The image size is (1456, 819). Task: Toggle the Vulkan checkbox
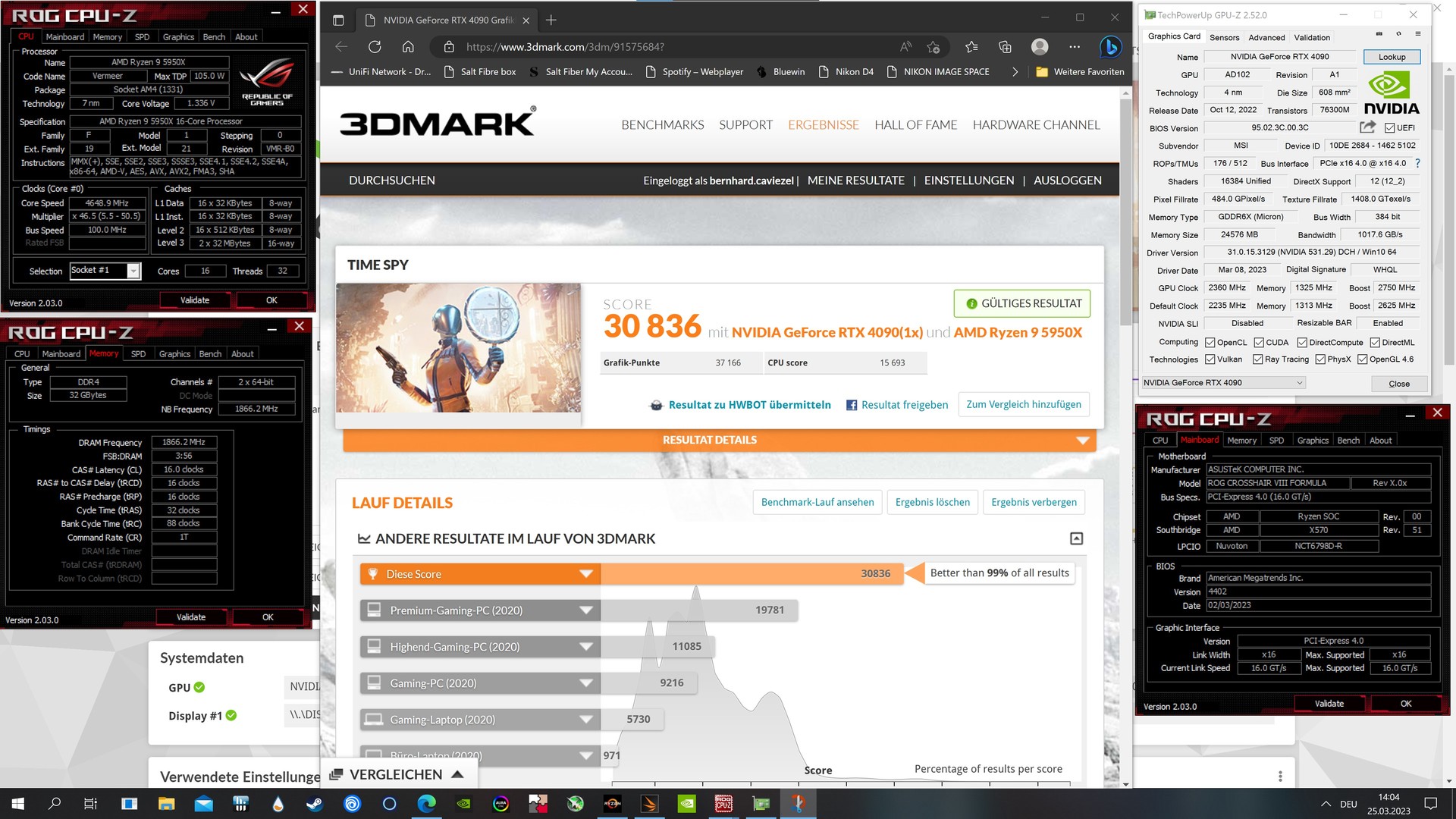click(1210, 359)
